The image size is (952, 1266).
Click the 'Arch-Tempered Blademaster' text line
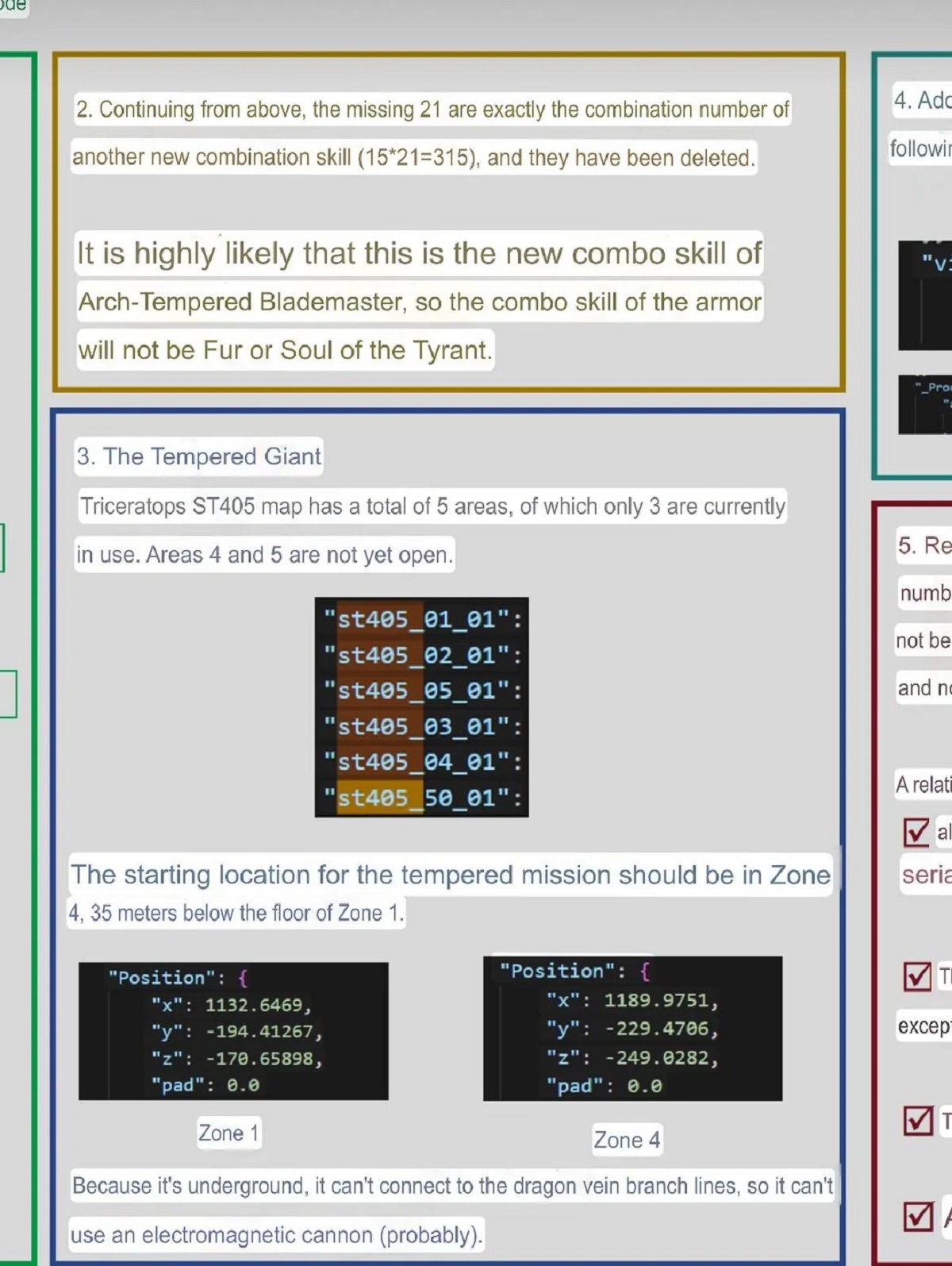419,302
